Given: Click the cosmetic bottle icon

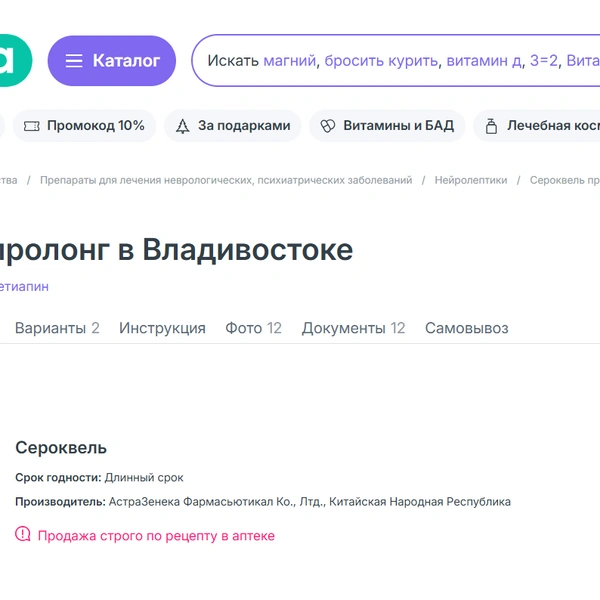Looking at the screenshot, I should [x=491, y=126].
